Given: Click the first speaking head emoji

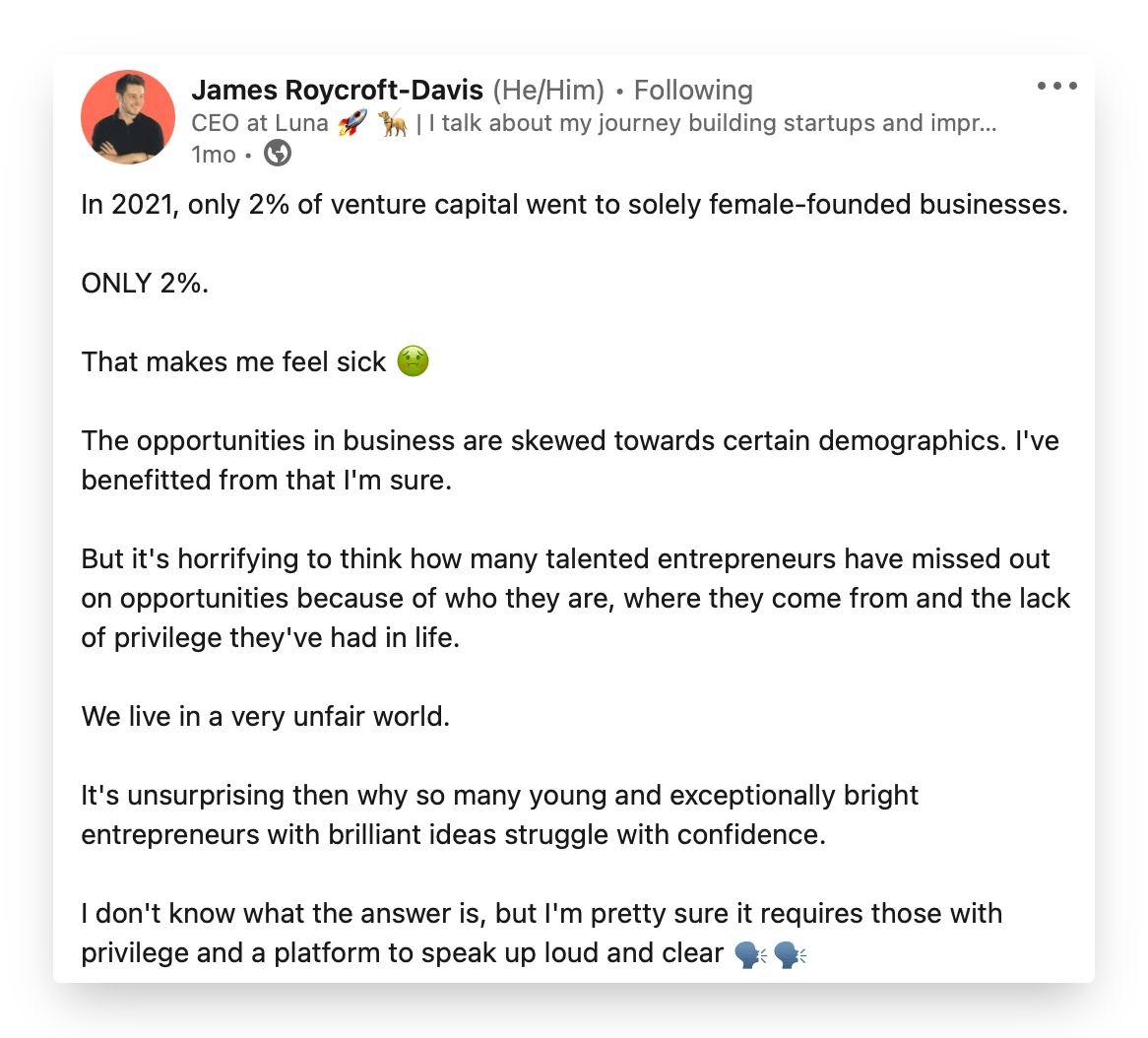Looking at the screenshot, I should (x=749, y=954).
